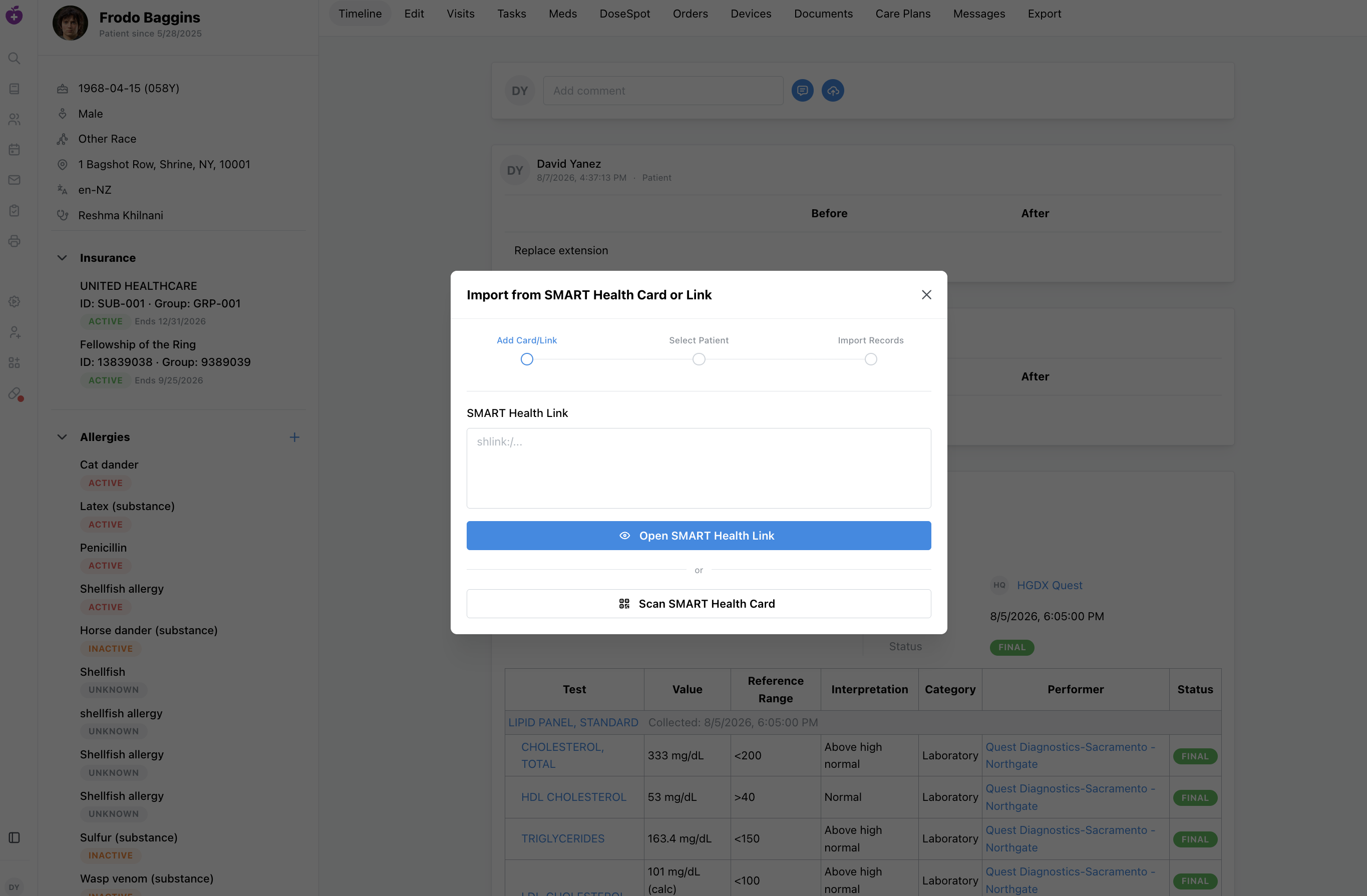Image resolution: width=1367 pixels, height=896 pixels.
Task: Open the calendar icon in sidebar
Action: pyautogui.click(x=15, y=149)
